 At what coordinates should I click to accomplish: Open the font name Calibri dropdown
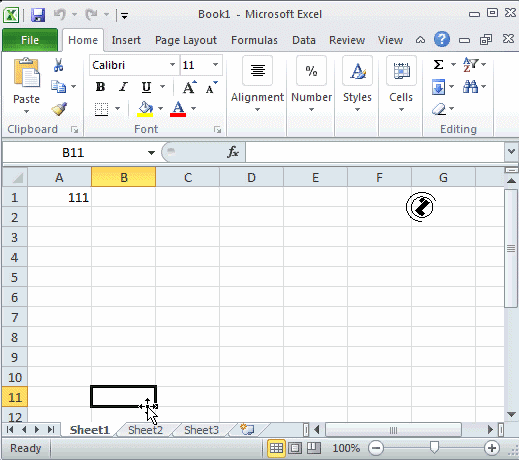[x=172, y=65]
